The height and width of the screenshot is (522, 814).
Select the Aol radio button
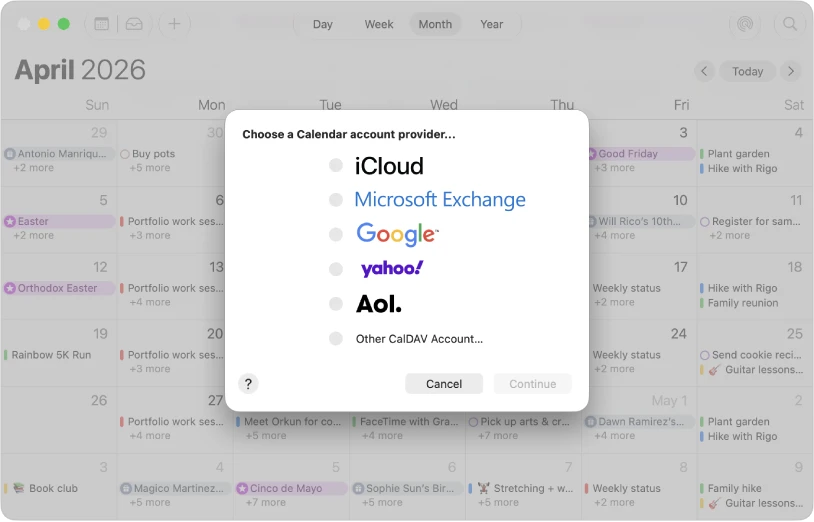click(336, 304)
